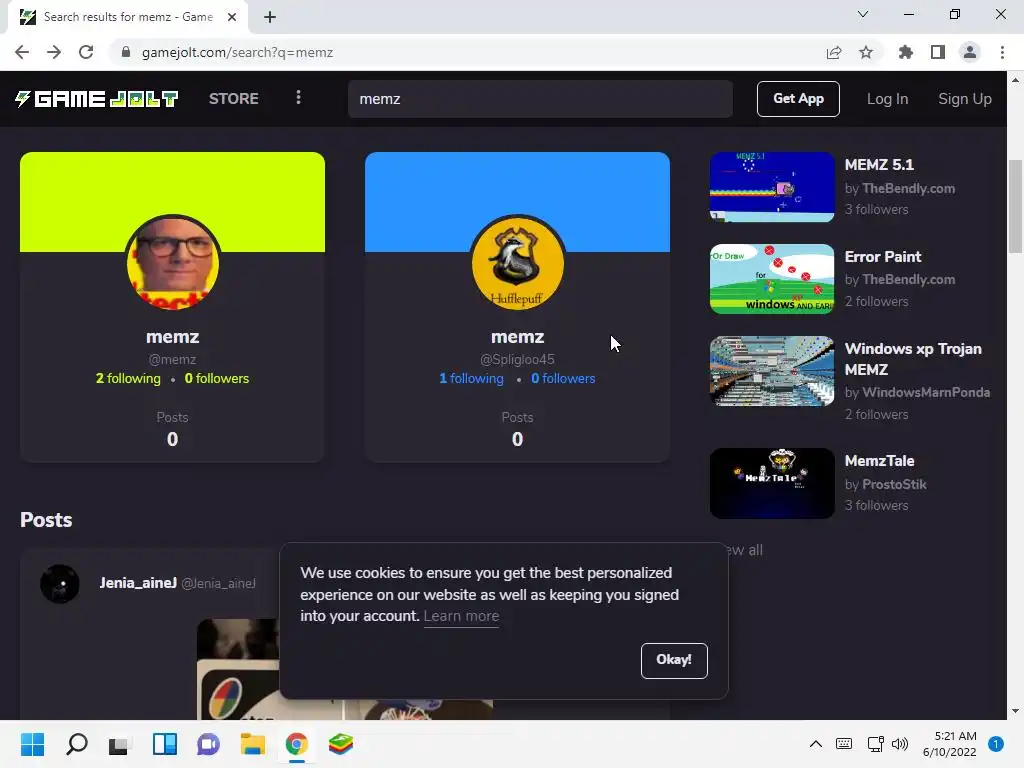Viewport: 1024px width, 768px height.
Task: Open the Chat taskbar icon
Action: 208,744
